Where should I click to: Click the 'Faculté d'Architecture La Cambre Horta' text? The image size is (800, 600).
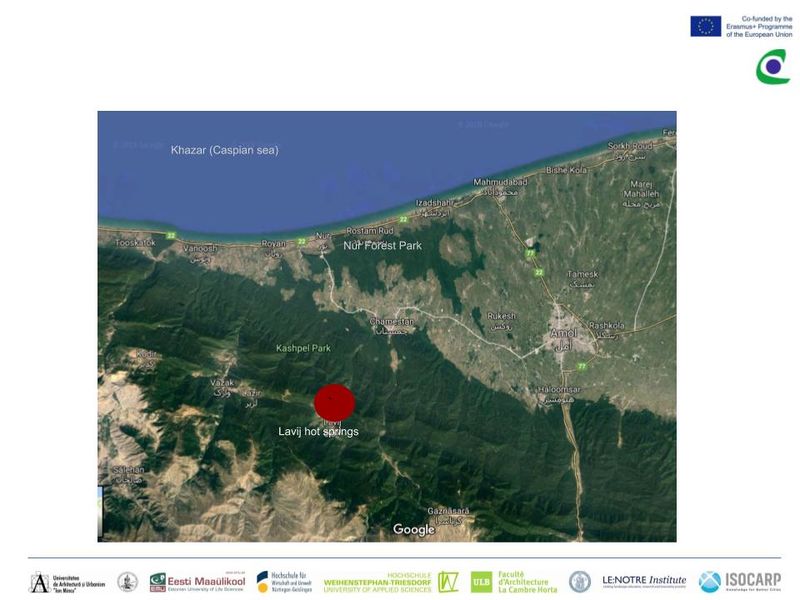coord(528,582)
